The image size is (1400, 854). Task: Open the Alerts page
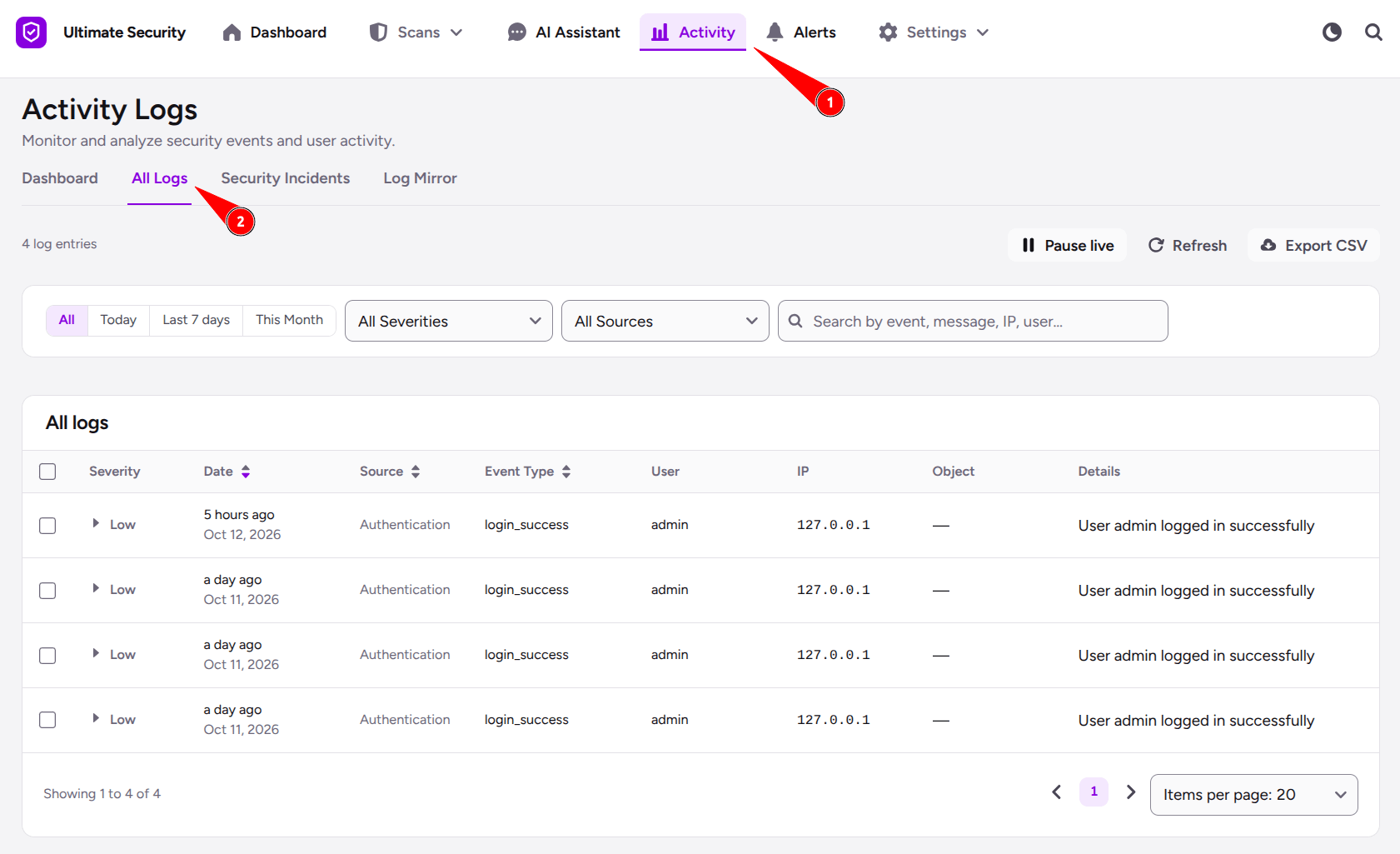tap(800, 32)
